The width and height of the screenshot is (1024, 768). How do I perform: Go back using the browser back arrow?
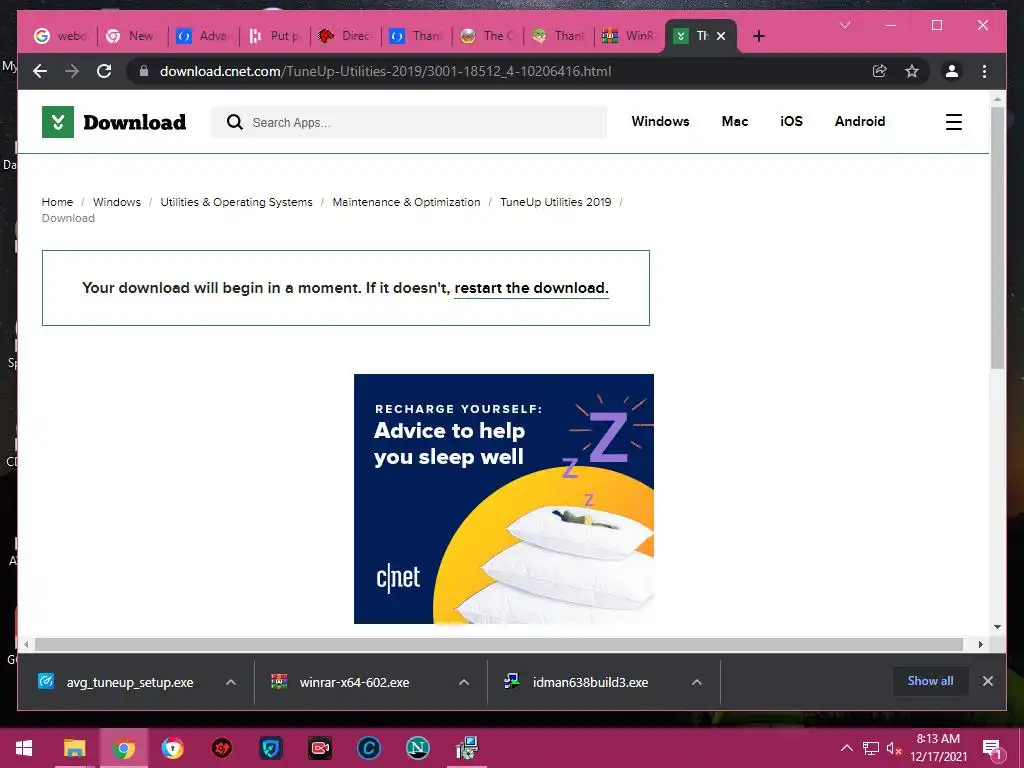[40, 71]
